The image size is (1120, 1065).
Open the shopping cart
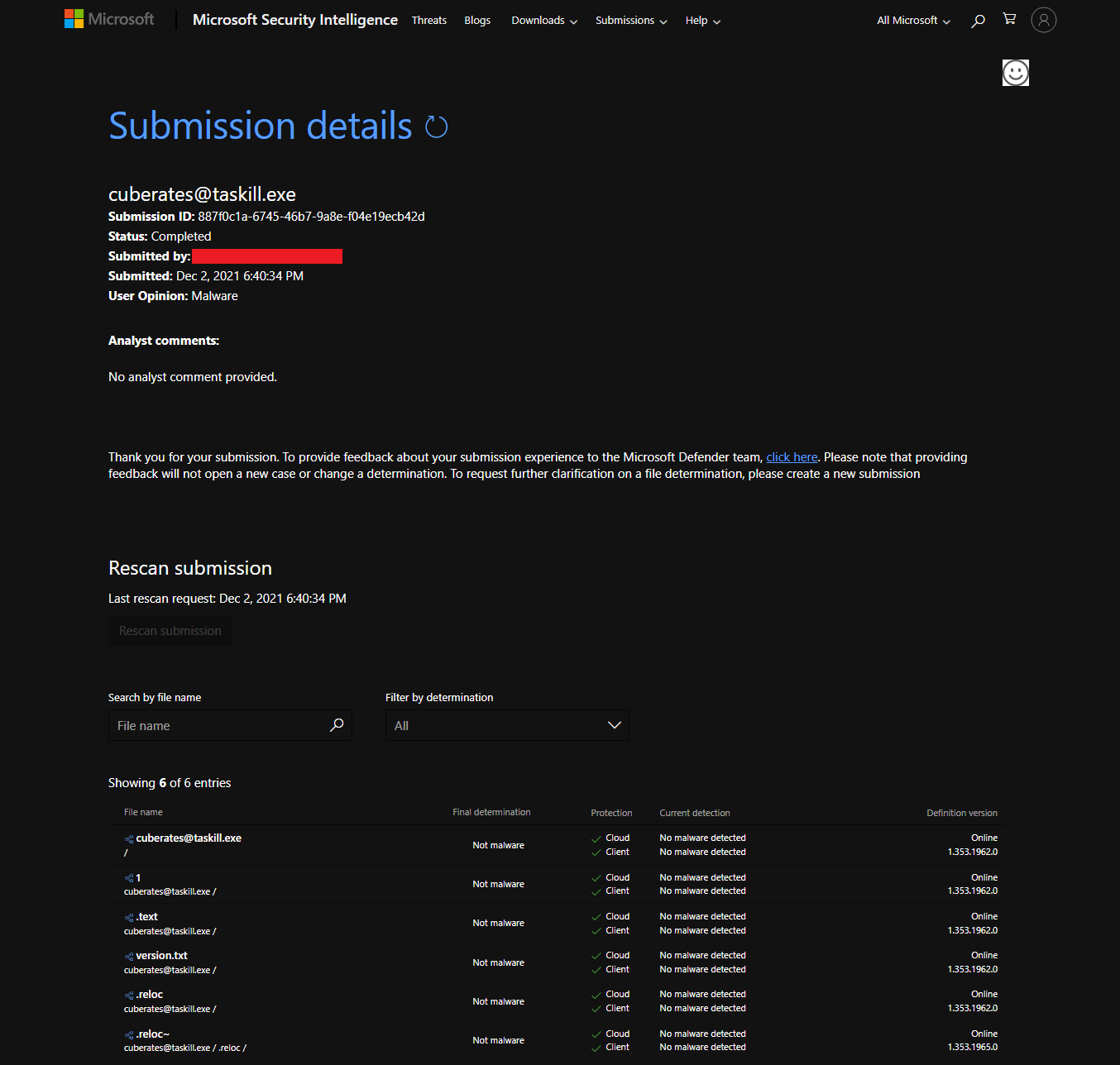1009,19
